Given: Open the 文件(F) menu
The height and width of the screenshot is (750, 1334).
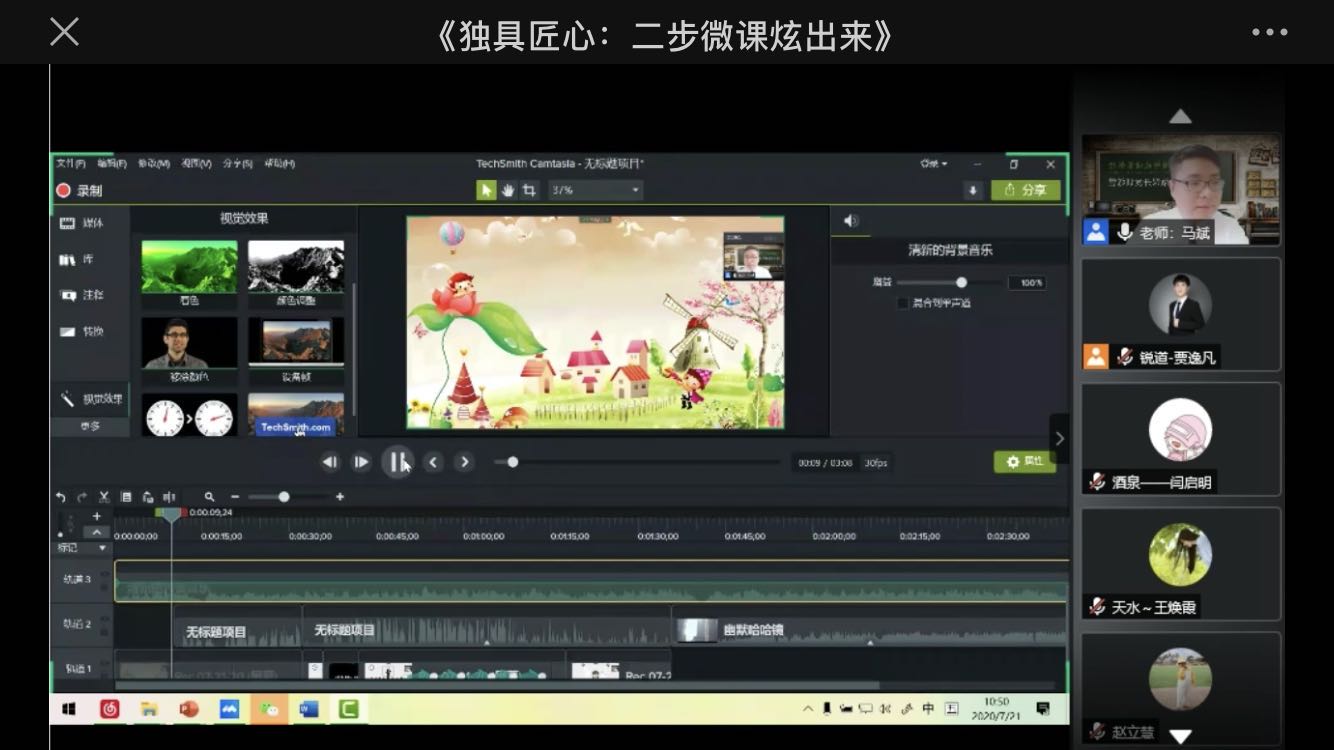Looking at the screenshot, I should pyautogui.click(x=71, y=164).
